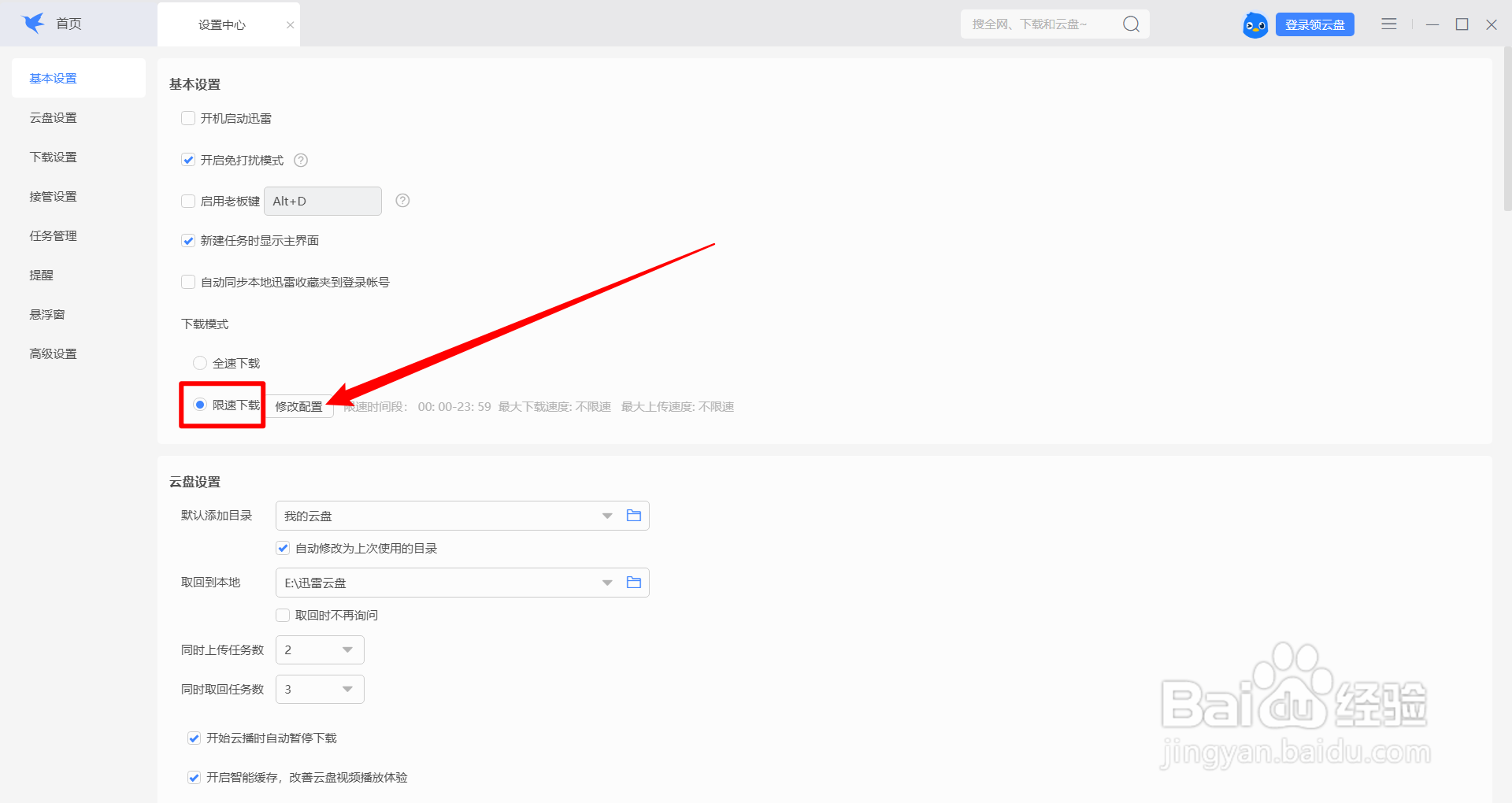This screenshot has height=803, width=1512.
Task: Browse folder for 取回到本地
Action: pos(634,583)
